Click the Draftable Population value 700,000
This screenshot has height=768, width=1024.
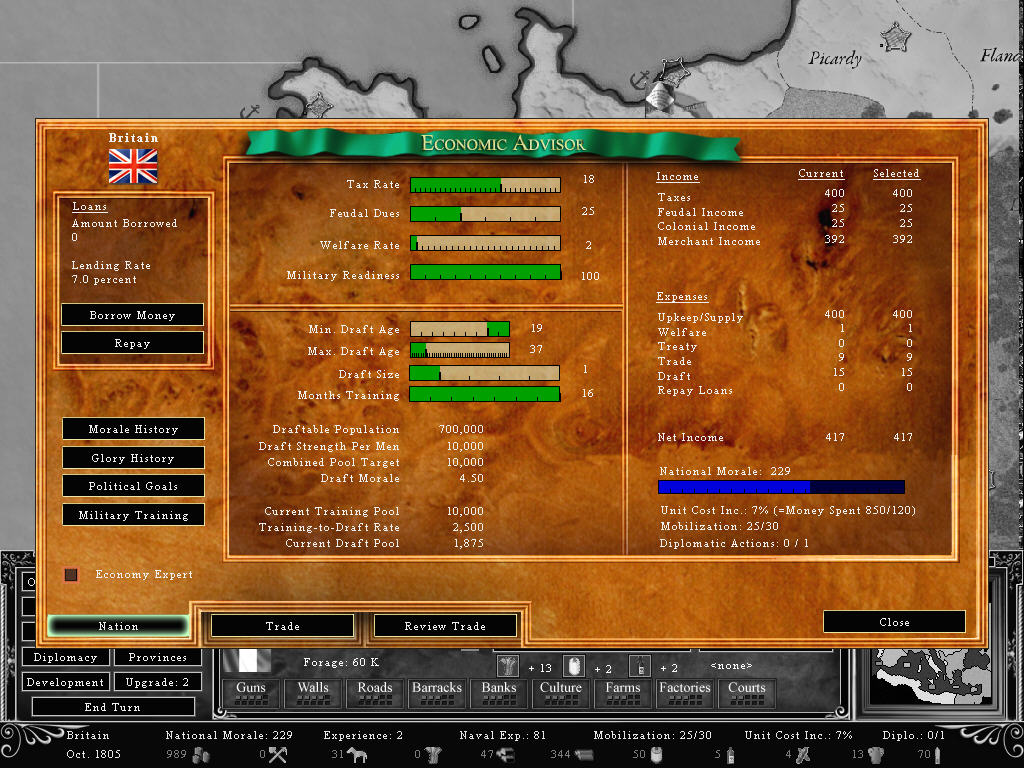pyautogui.click(x=461, y=429)
